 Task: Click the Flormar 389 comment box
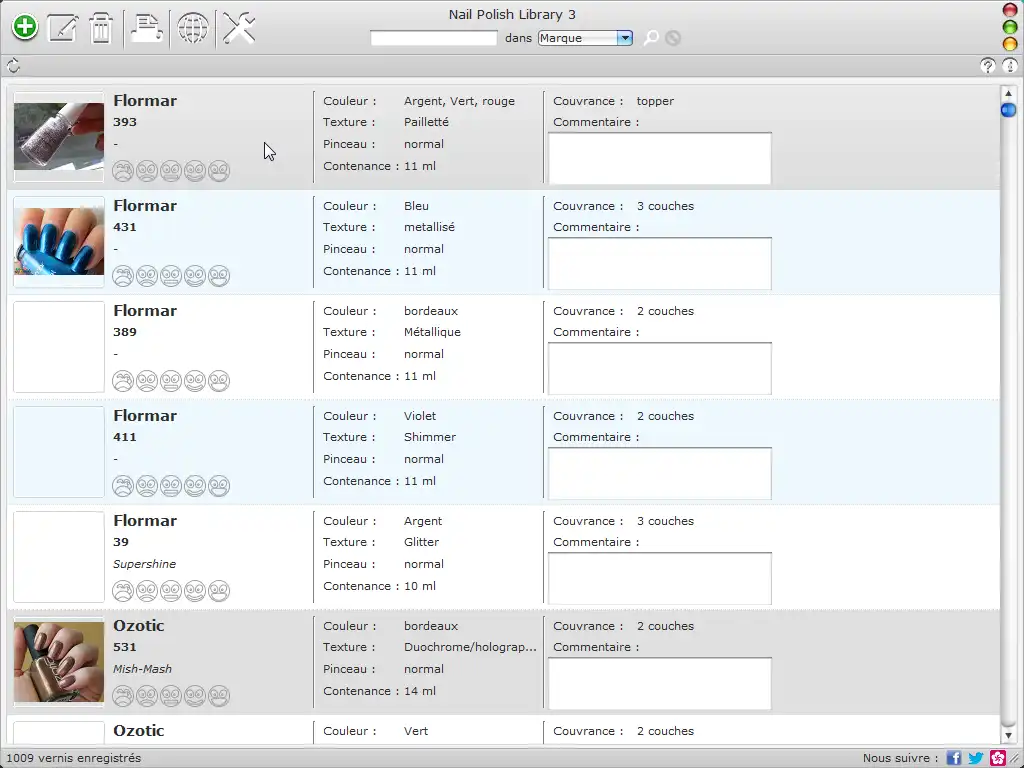click(x=660, y=369)
